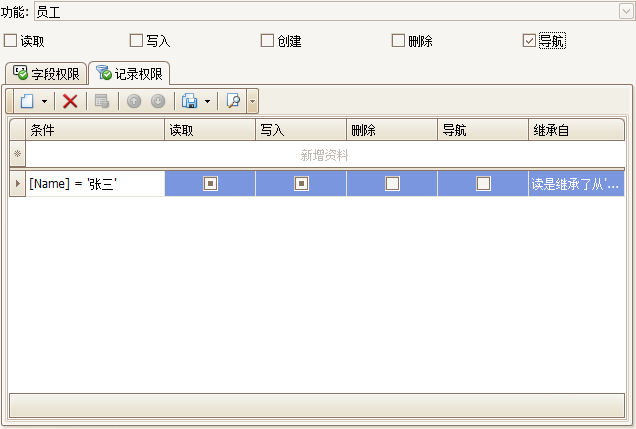The width and height of the screenshot is (636, 429).
Task: Open the new record dropdown arrow
Action: click(x=45, y=101)
